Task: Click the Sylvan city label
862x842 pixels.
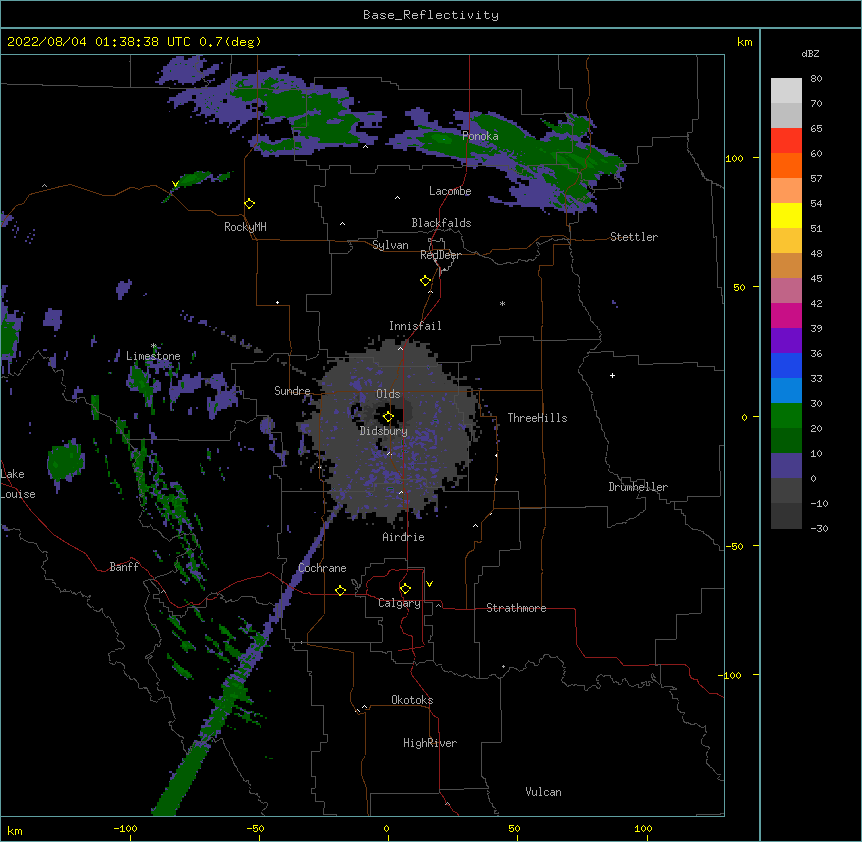Action: point(390,245)
